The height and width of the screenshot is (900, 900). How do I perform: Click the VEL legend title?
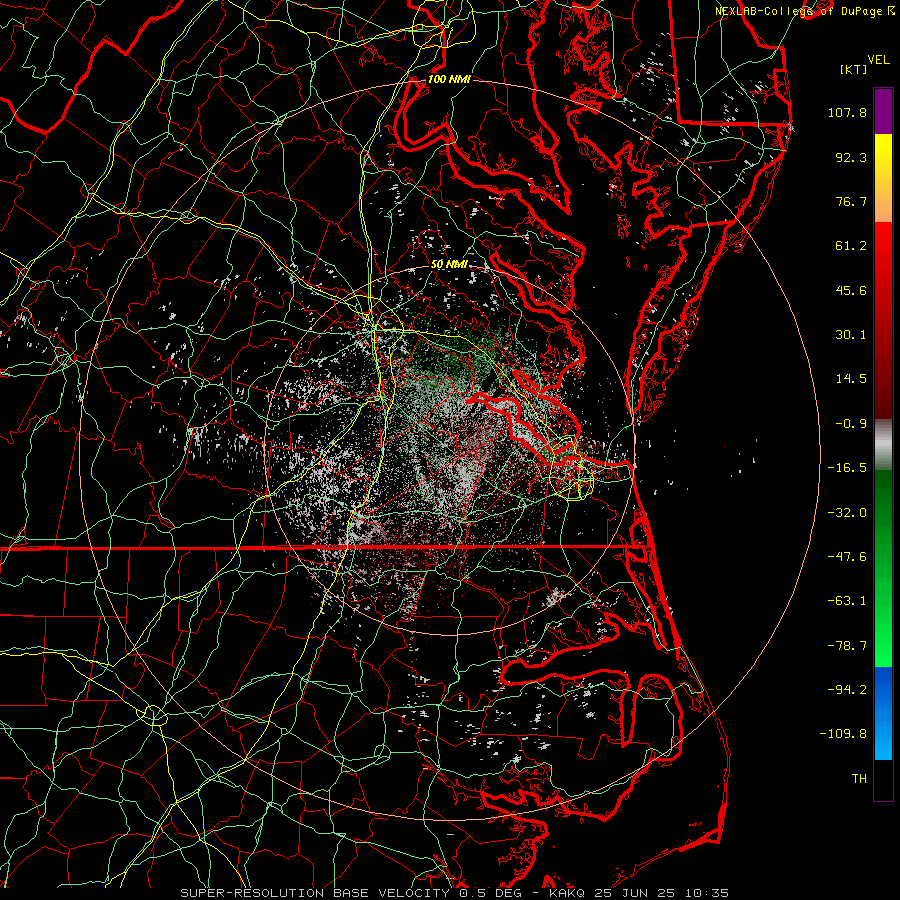(x=878, y=60)
